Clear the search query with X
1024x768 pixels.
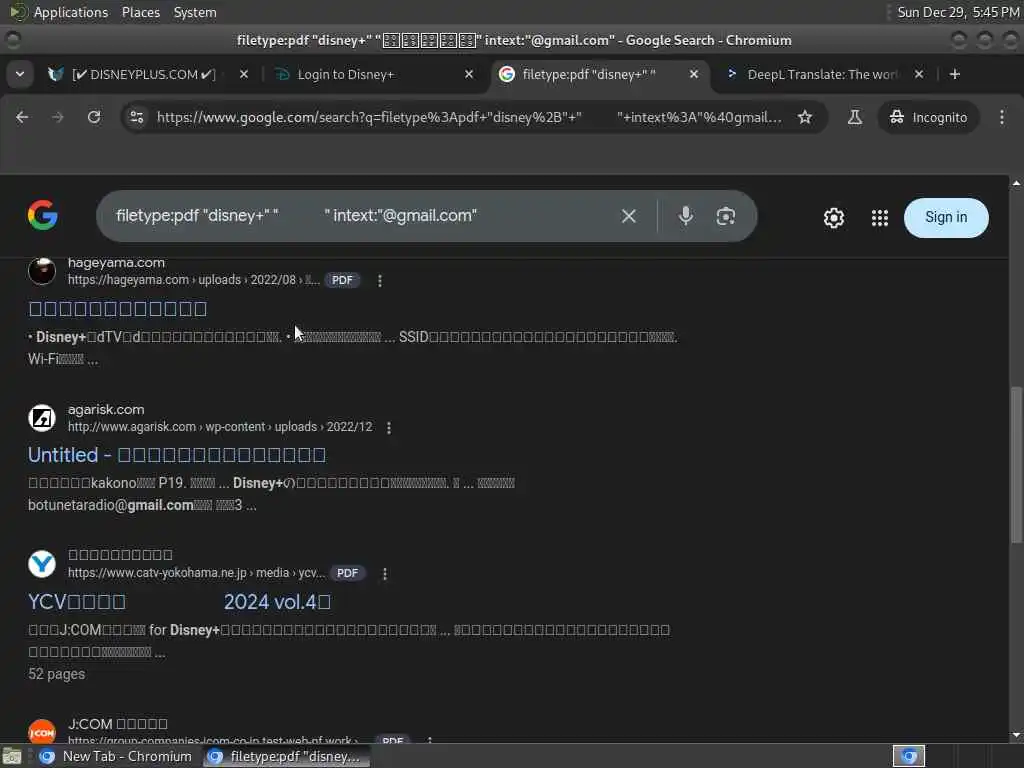point(628,216)
